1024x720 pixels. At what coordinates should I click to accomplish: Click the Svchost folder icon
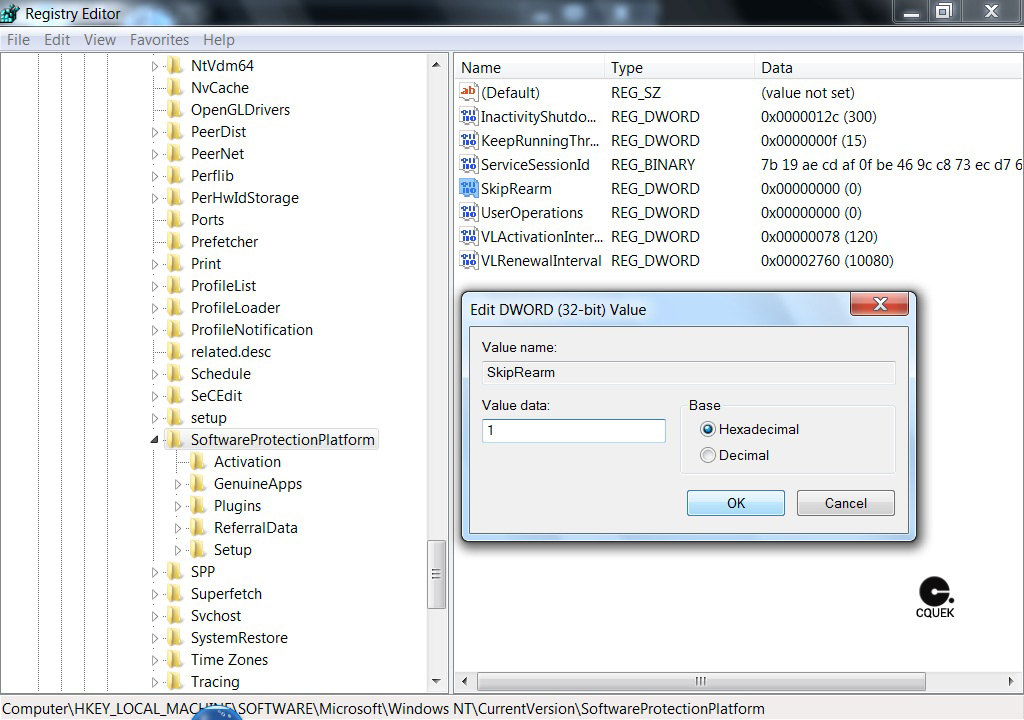click(x=175, y=615)
